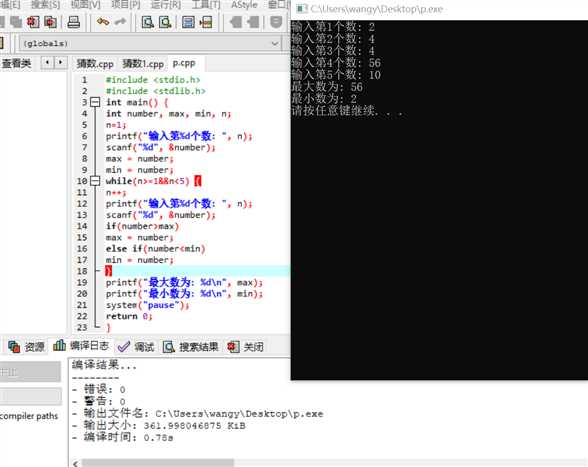
Task: Switch to the 猜数.cpp editor tab
Action: (x=95, y=64)
